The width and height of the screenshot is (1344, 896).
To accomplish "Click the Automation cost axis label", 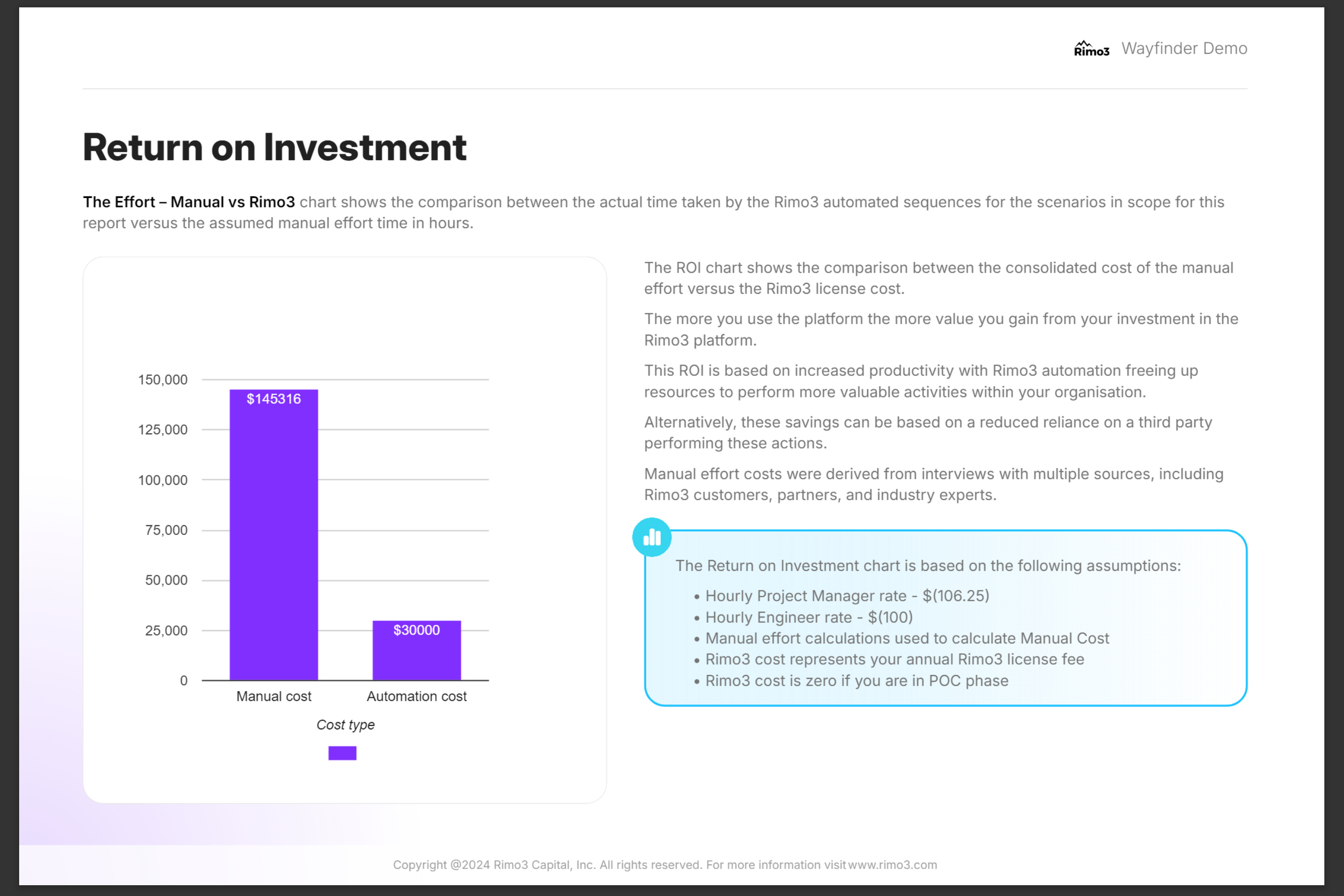I will 417,696.
